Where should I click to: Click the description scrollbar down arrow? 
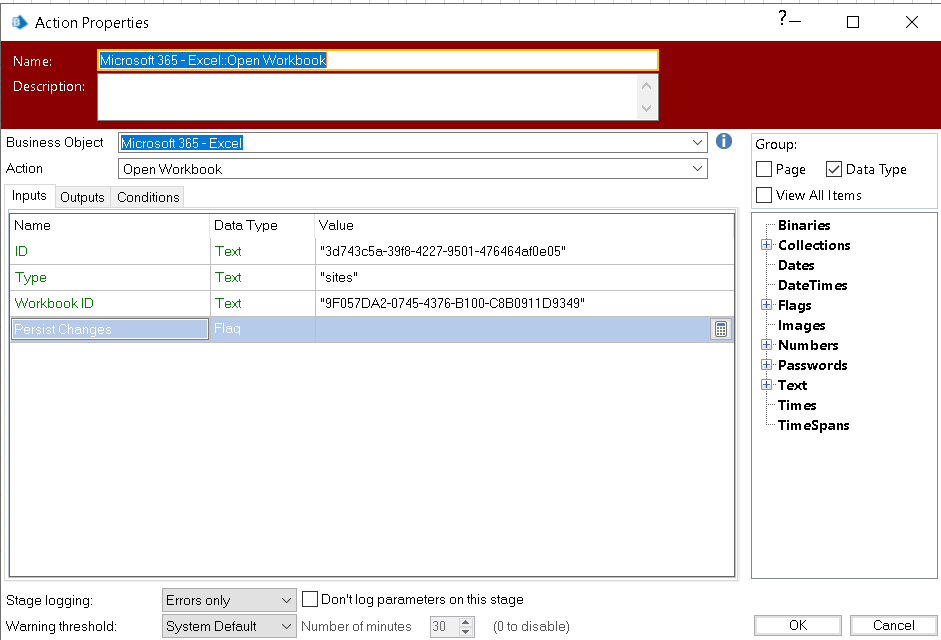[646, 109]
